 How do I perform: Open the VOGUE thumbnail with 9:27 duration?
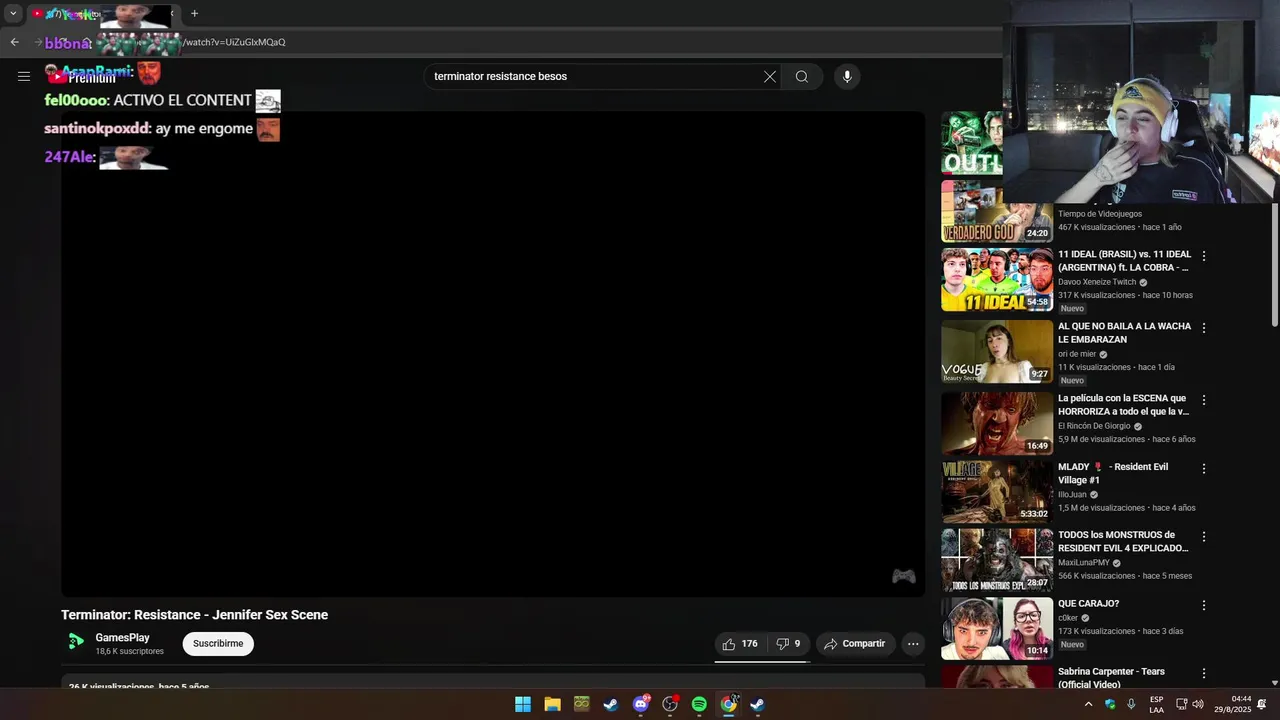(x=997, y=351)
